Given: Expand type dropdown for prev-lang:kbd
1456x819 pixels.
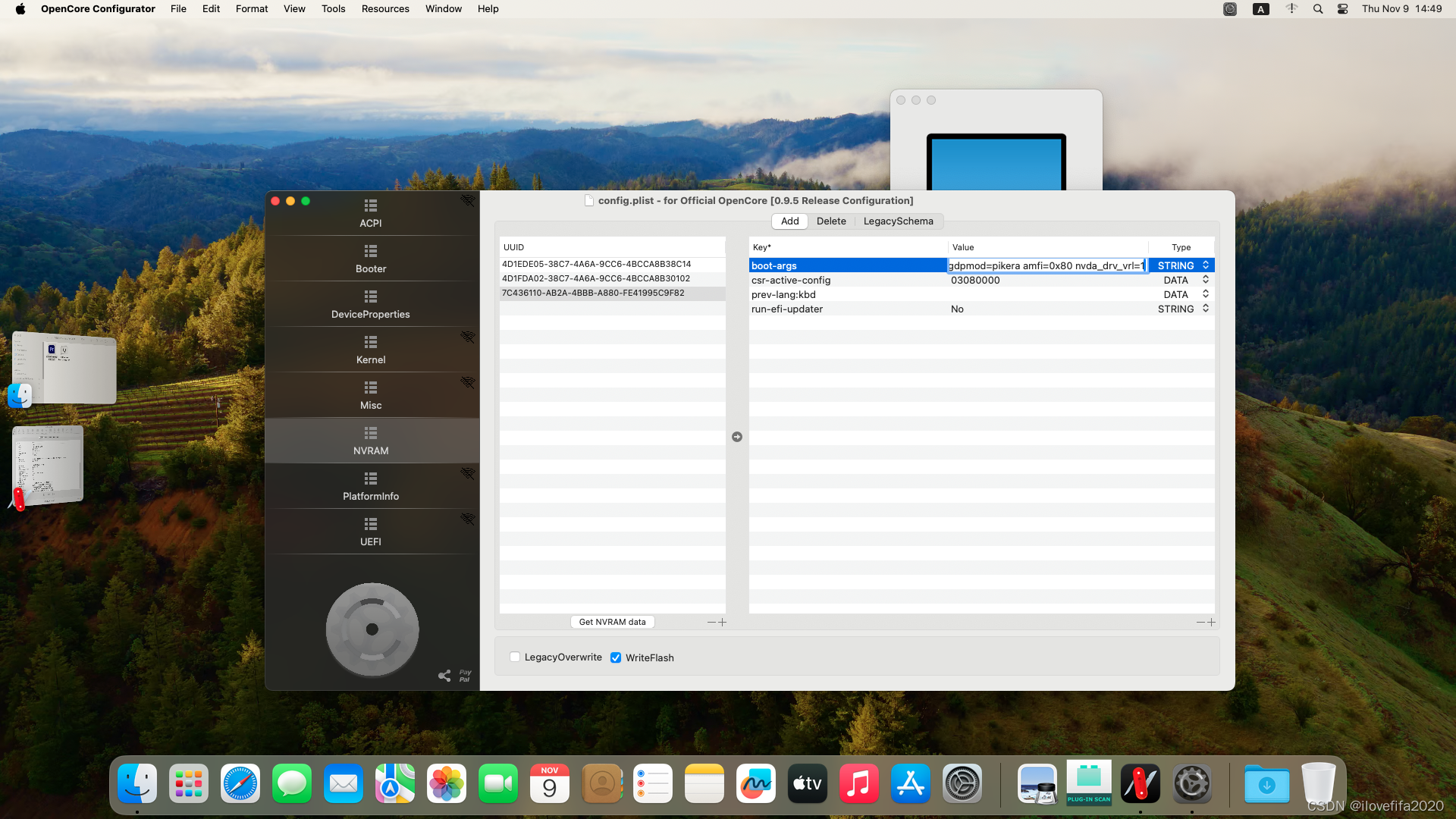Looking at the screenshot, I should pos(1205,294).
